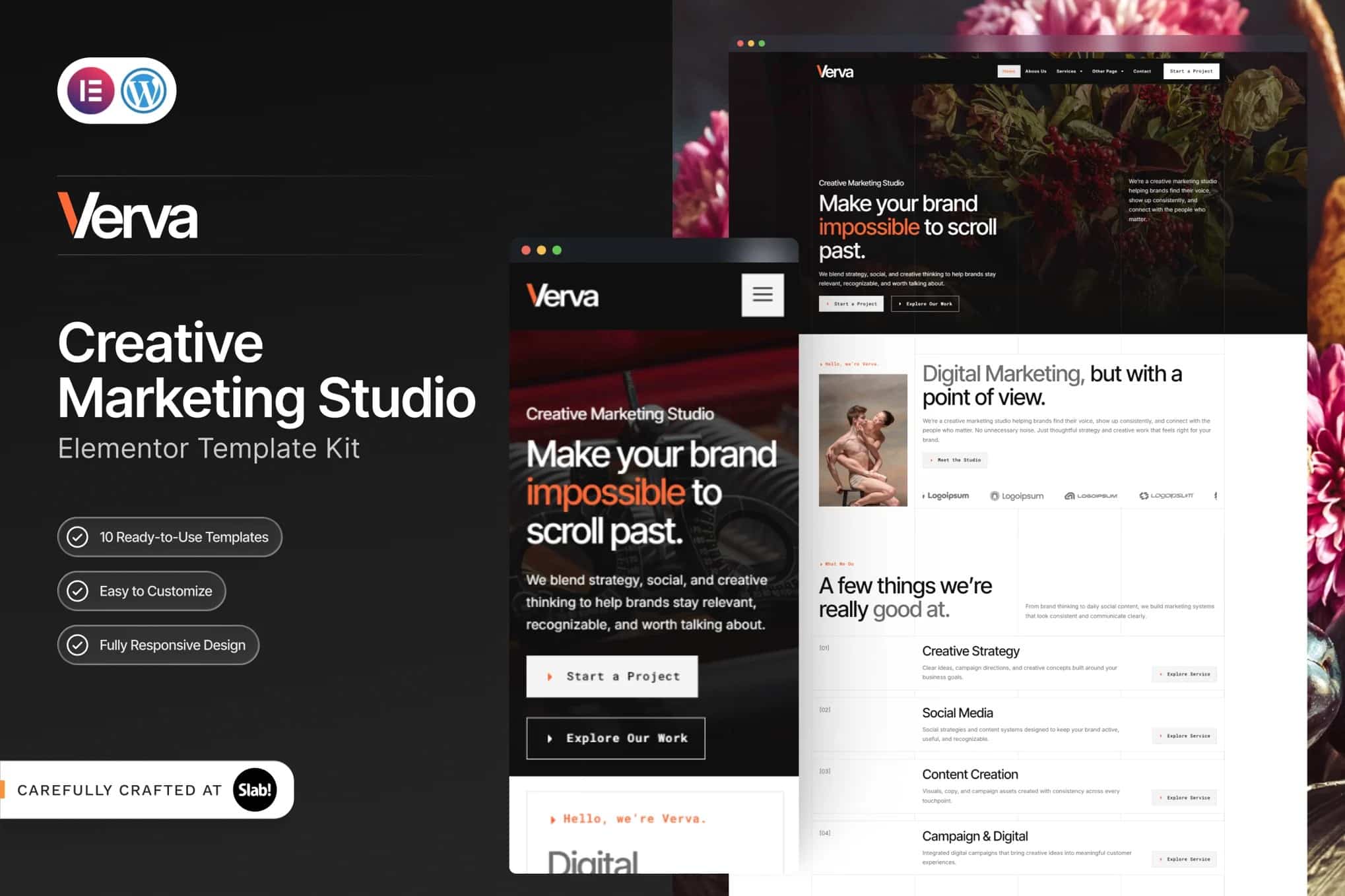
Task: Click check circle beside Easy to Customize
Action: (x=78, y=591)
